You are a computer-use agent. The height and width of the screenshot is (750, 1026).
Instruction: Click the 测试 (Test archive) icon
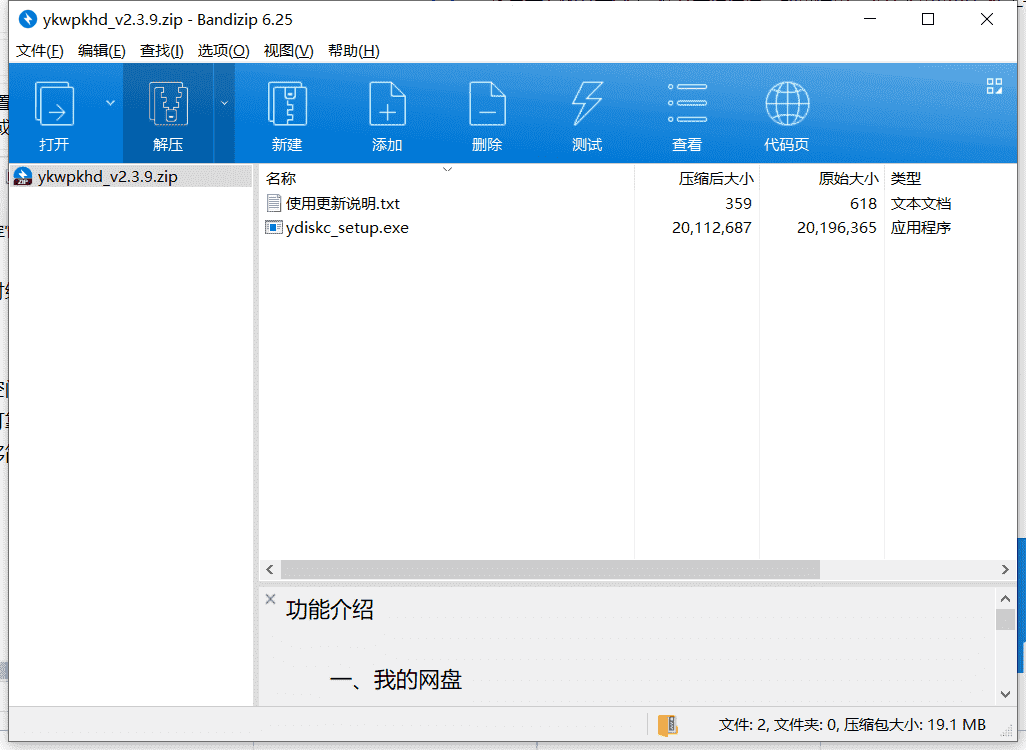coord(587,104)
